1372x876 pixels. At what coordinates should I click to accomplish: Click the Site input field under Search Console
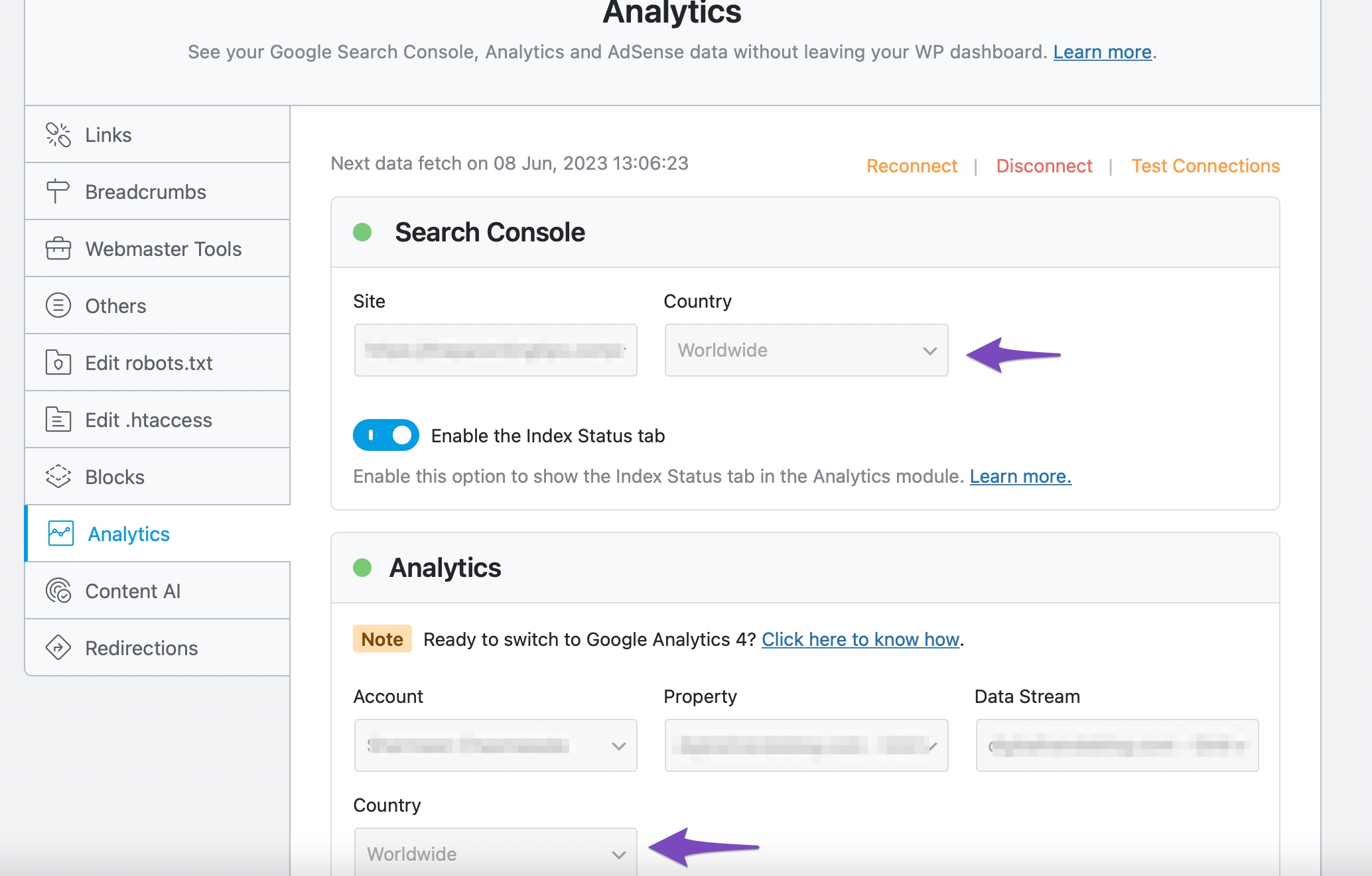click(x=495, y=349)
